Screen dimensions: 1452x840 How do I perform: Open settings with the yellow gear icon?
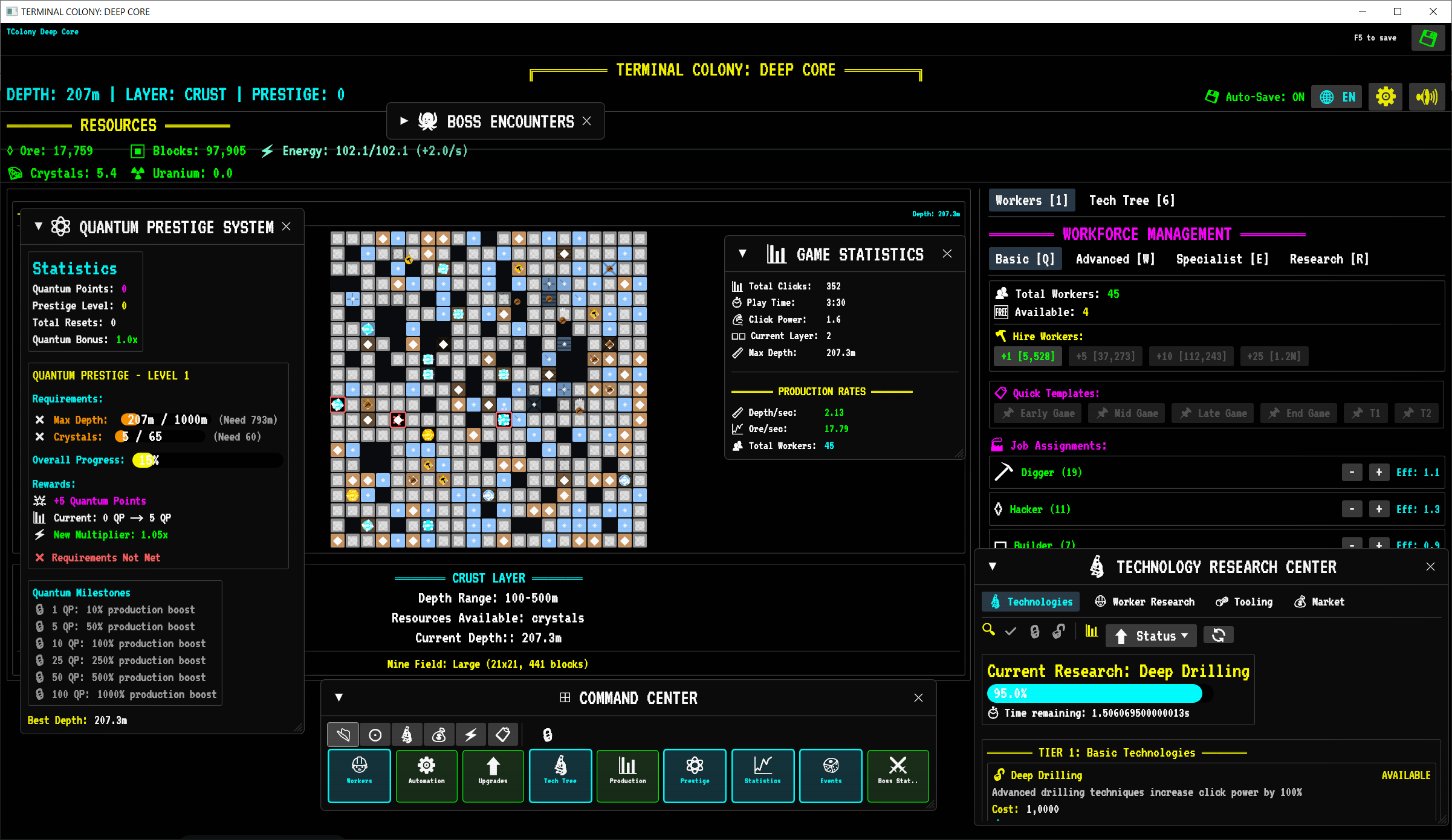[1385, 97]
